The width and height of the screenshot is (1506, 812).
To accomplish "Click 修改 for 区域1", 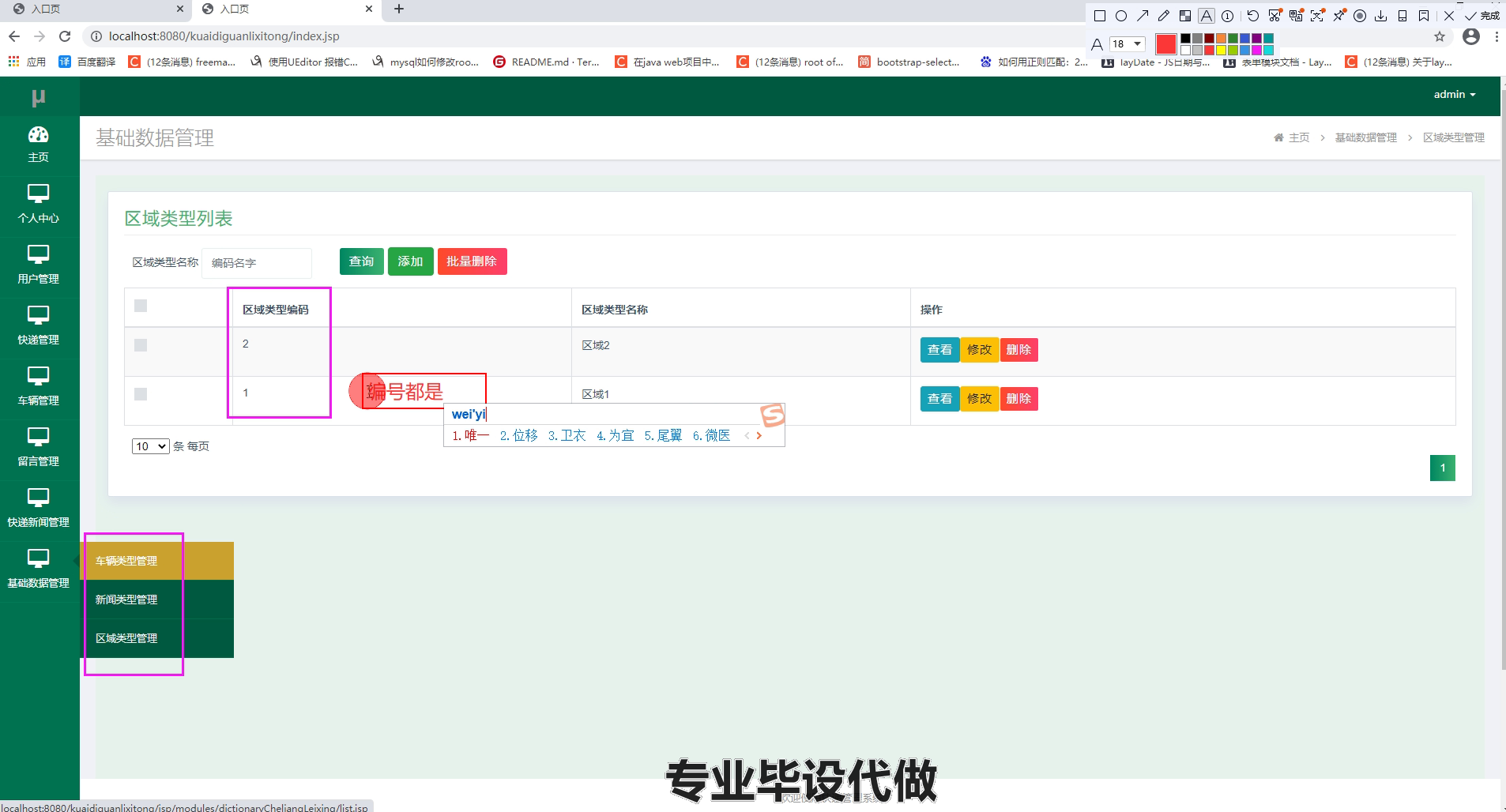I will (979, 399).
